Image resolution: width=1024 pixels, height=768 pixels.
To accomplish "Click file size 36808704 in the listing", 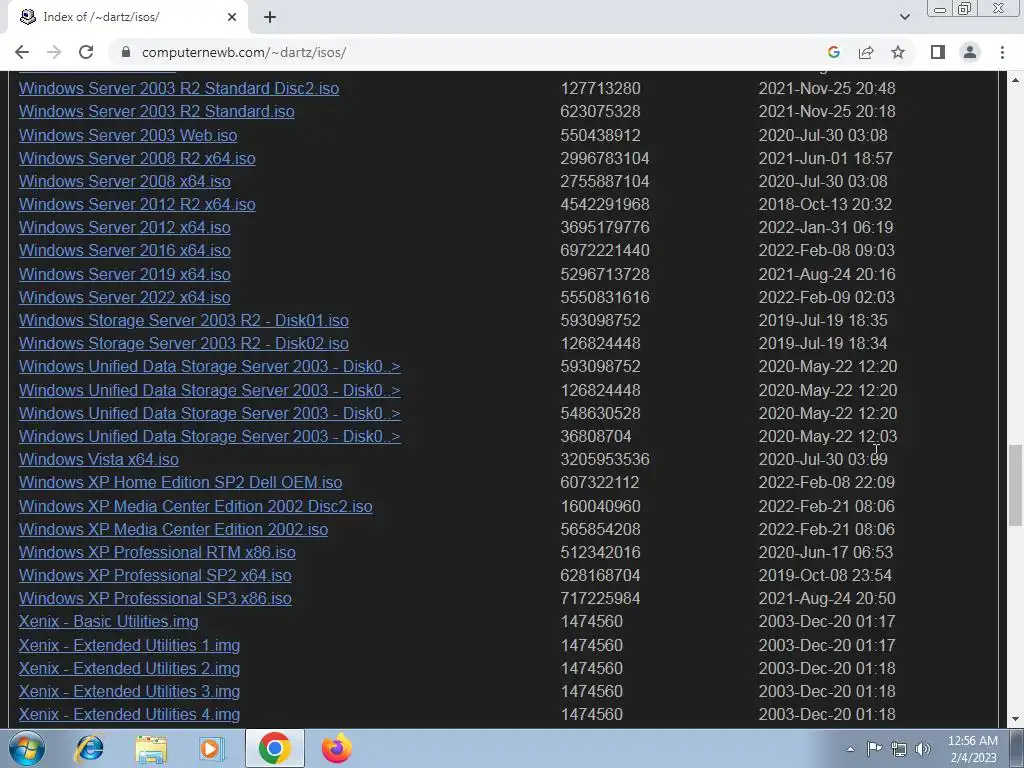I will [596, 436].
